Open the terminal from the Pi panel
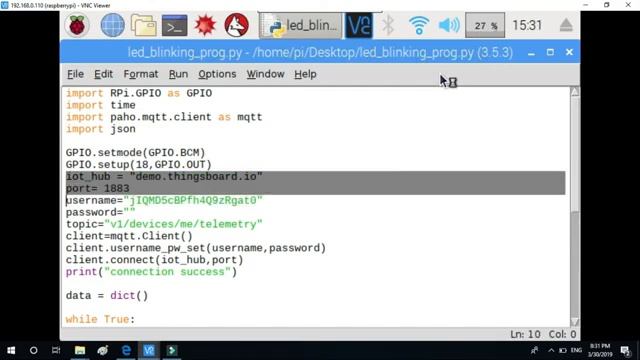 (174, 25)
